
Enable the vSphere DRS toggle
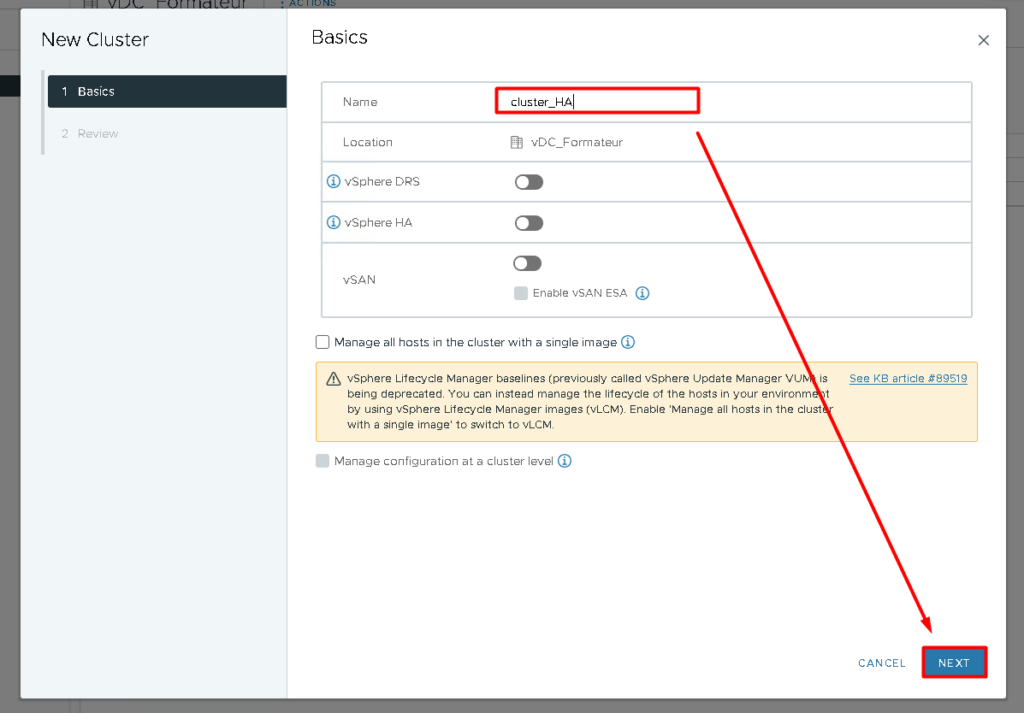tap(529, 181)
